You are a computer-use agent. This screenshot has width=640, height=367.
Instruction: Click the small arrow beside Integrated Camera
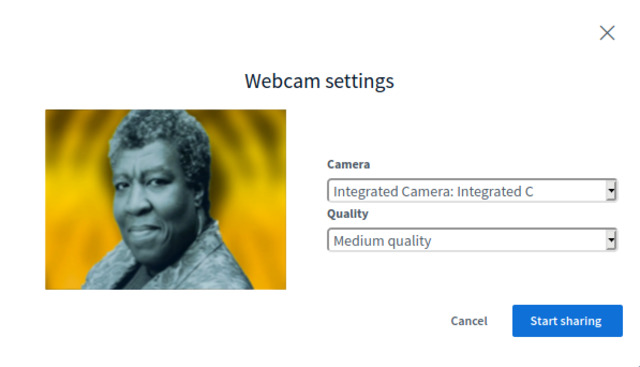click(611, 191)
